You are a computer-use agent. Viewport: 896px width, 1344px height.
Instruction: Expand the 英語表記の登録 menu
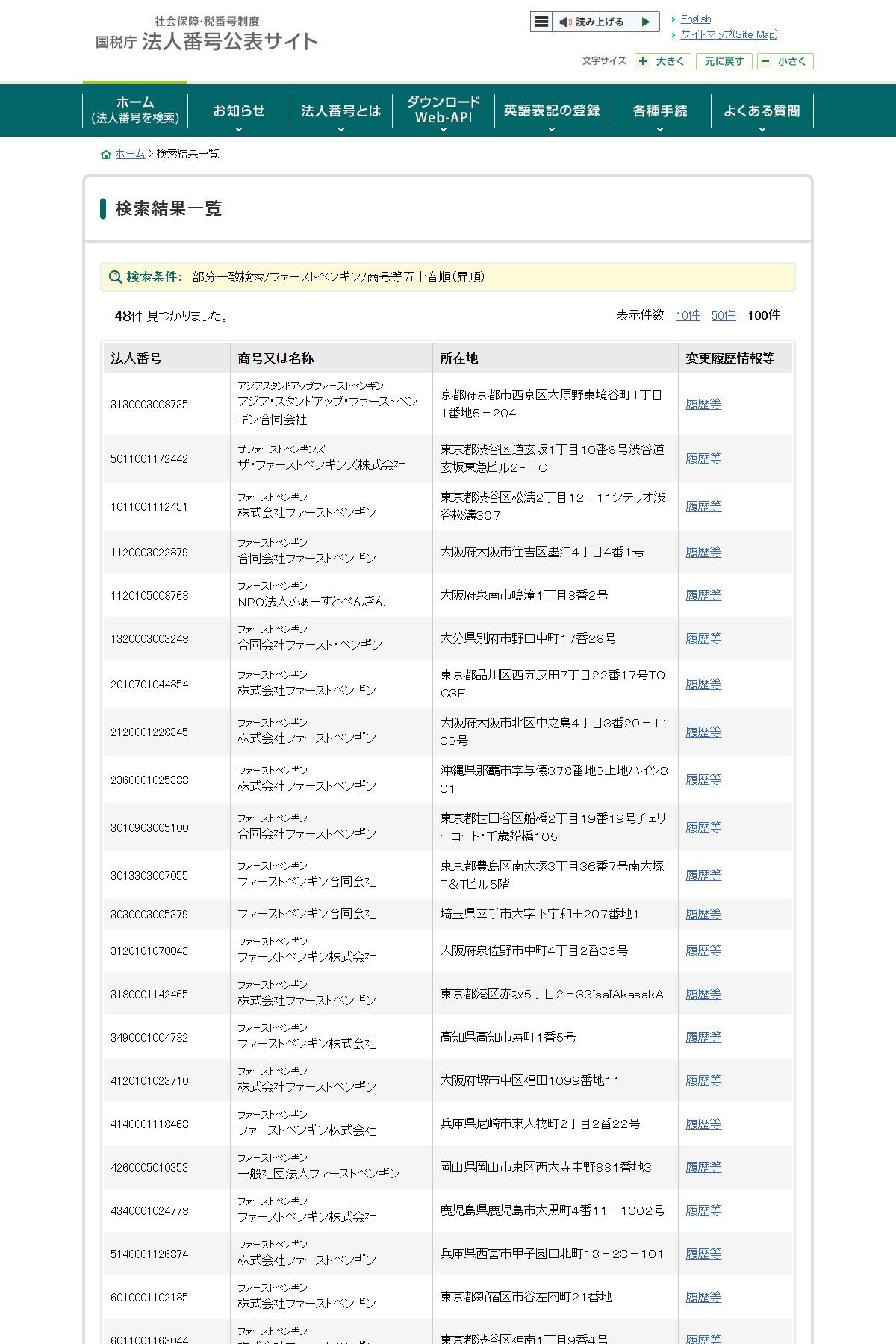tap(552, 111)
